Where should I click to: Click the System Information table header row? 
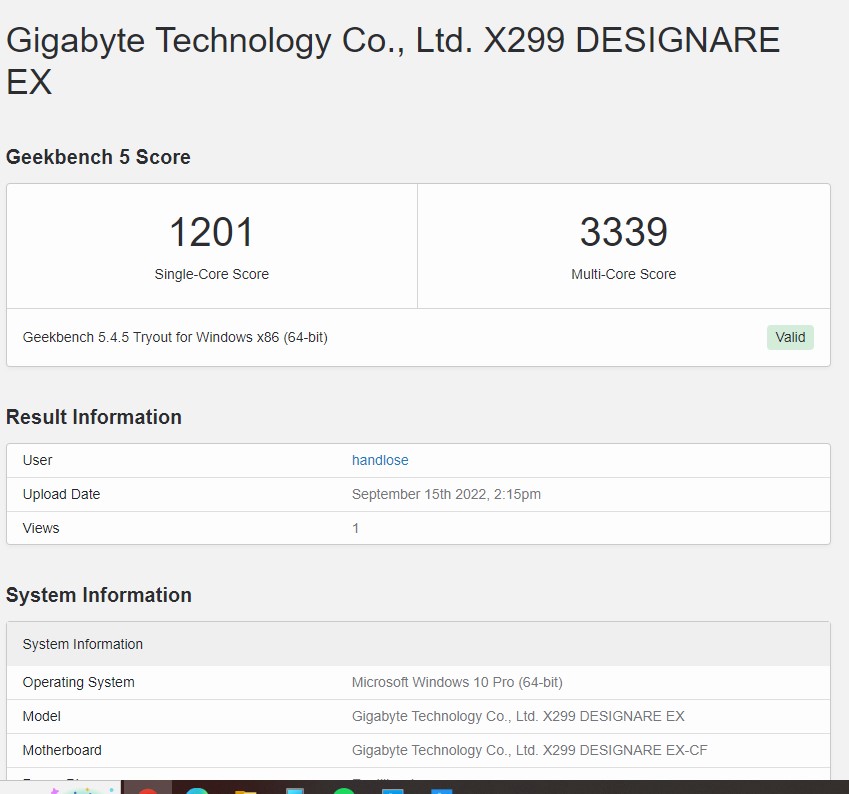tap(418, 644)
